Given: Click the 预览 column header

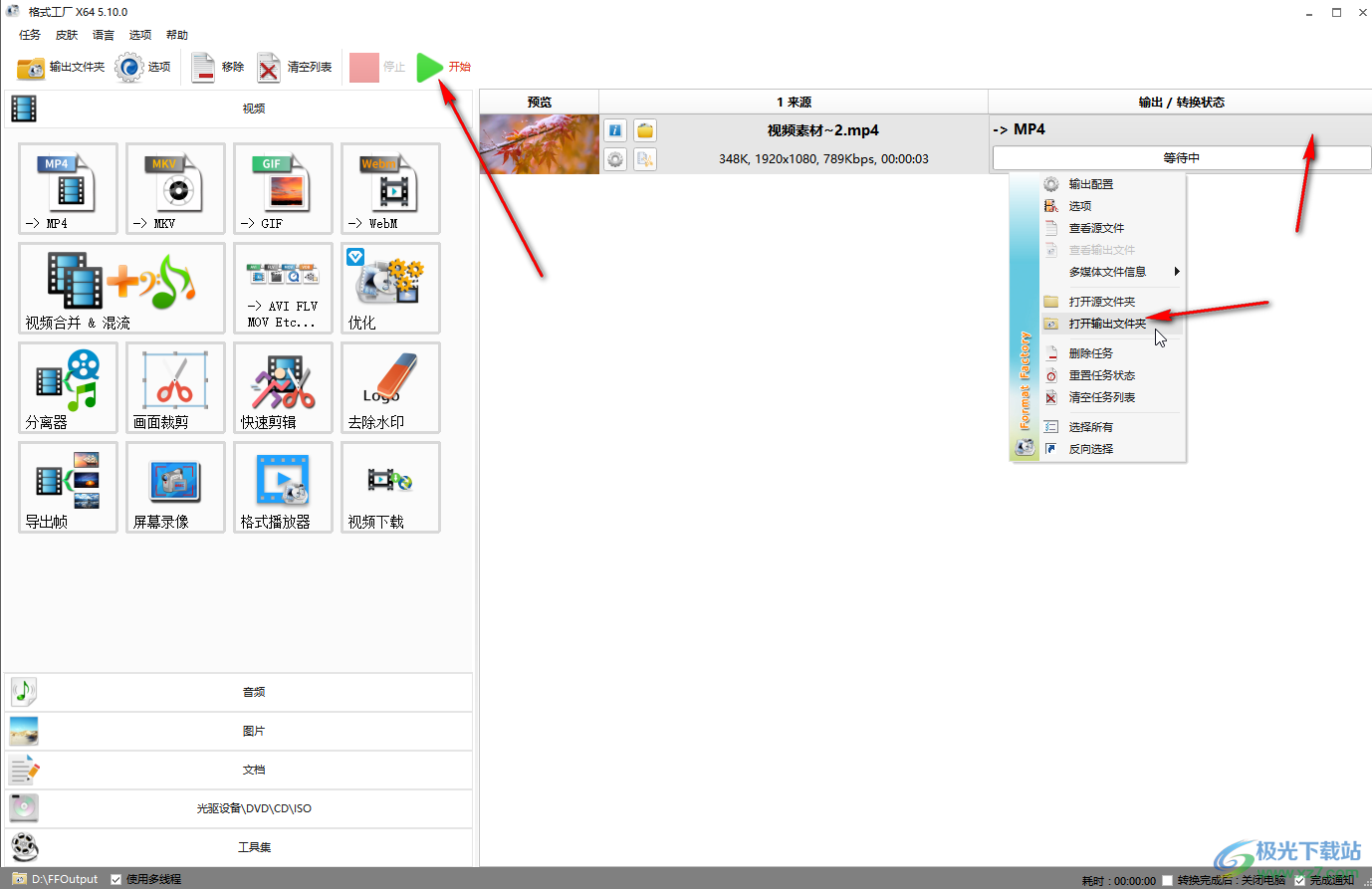Looking at the screenshot, I should click(x=540, y=102).
